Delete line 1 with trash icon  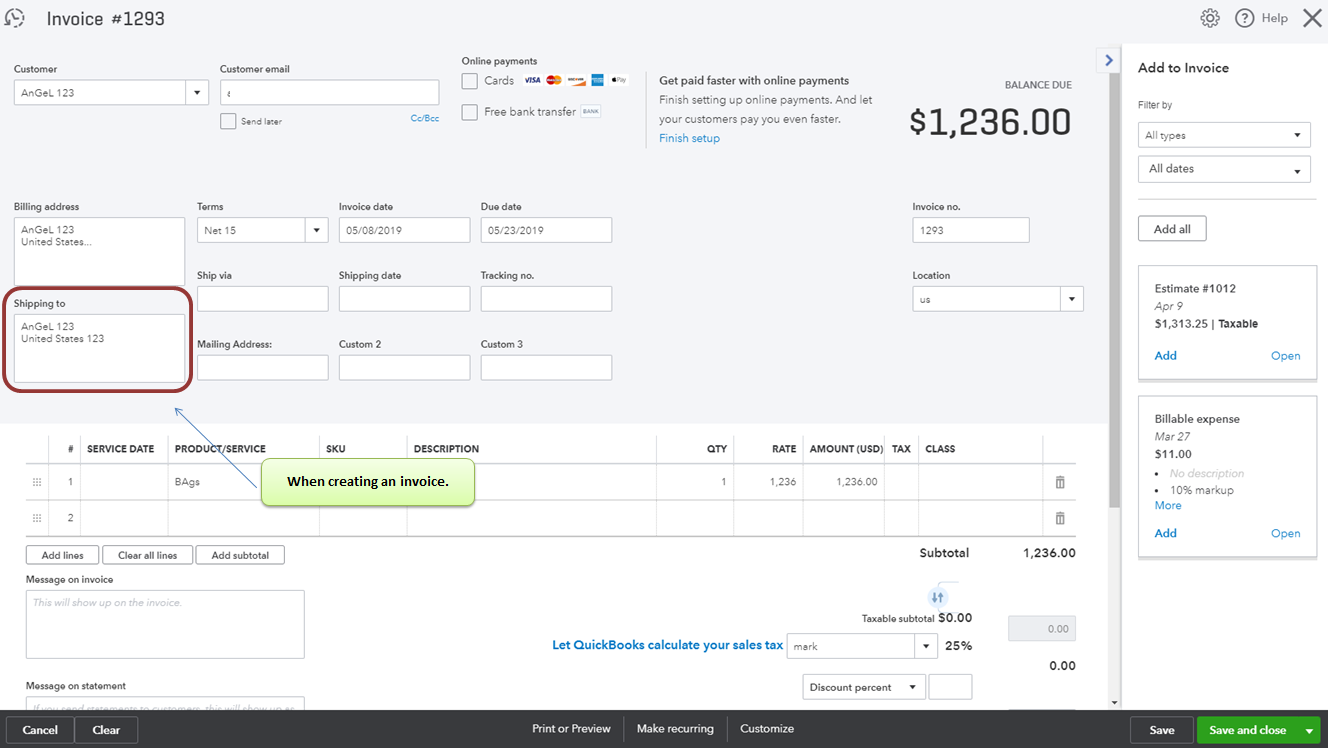(x=1060, y=482)
